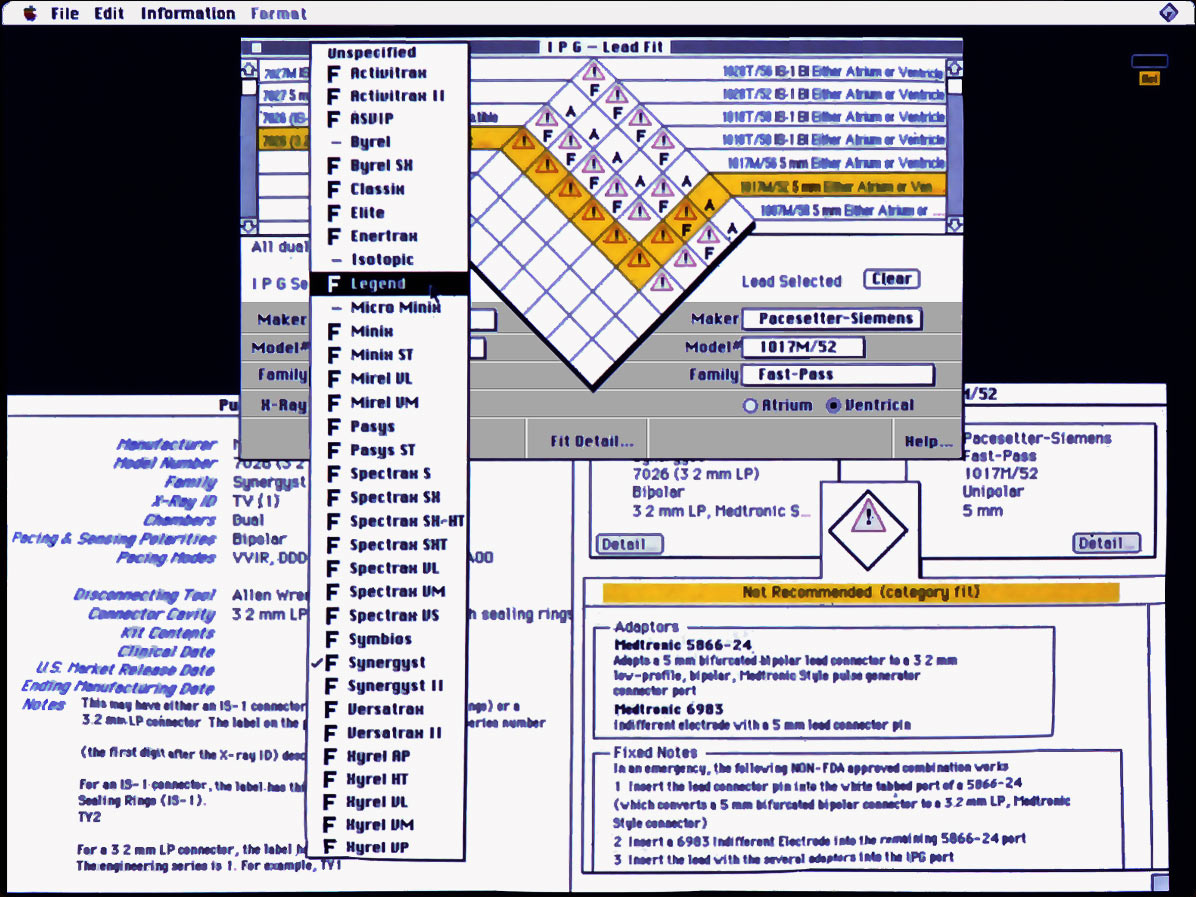Open the Edit menu

coord(109,14)
